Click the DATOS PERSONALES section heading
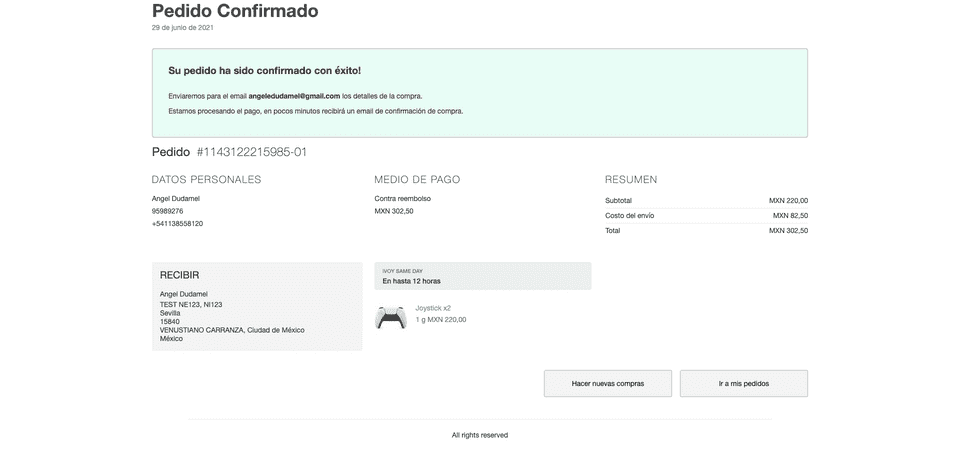The width and height of the screenshot is (960, 449). coord(206,179)
